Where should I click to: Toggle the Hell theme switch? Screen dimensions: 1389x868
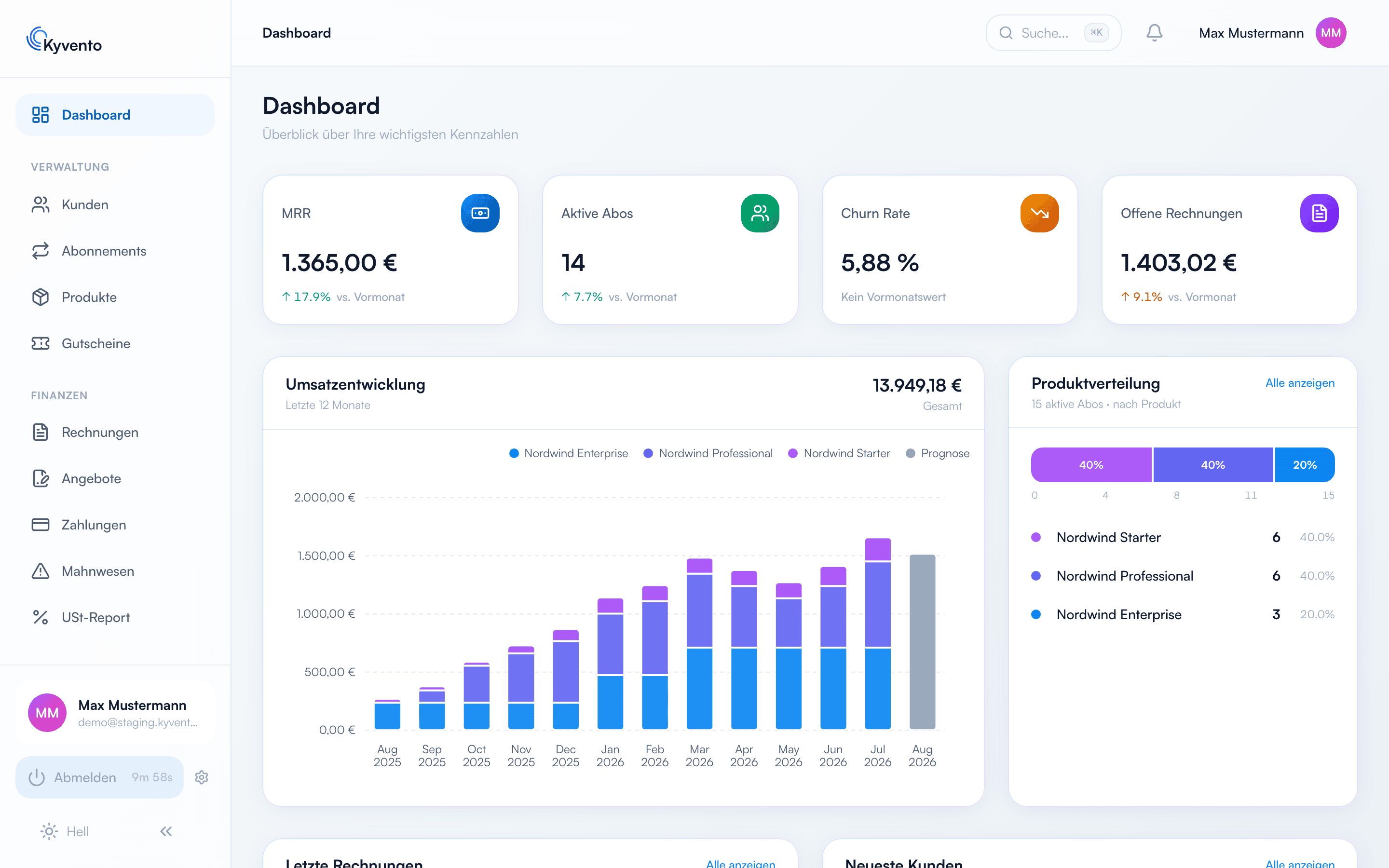coord(65,831)
